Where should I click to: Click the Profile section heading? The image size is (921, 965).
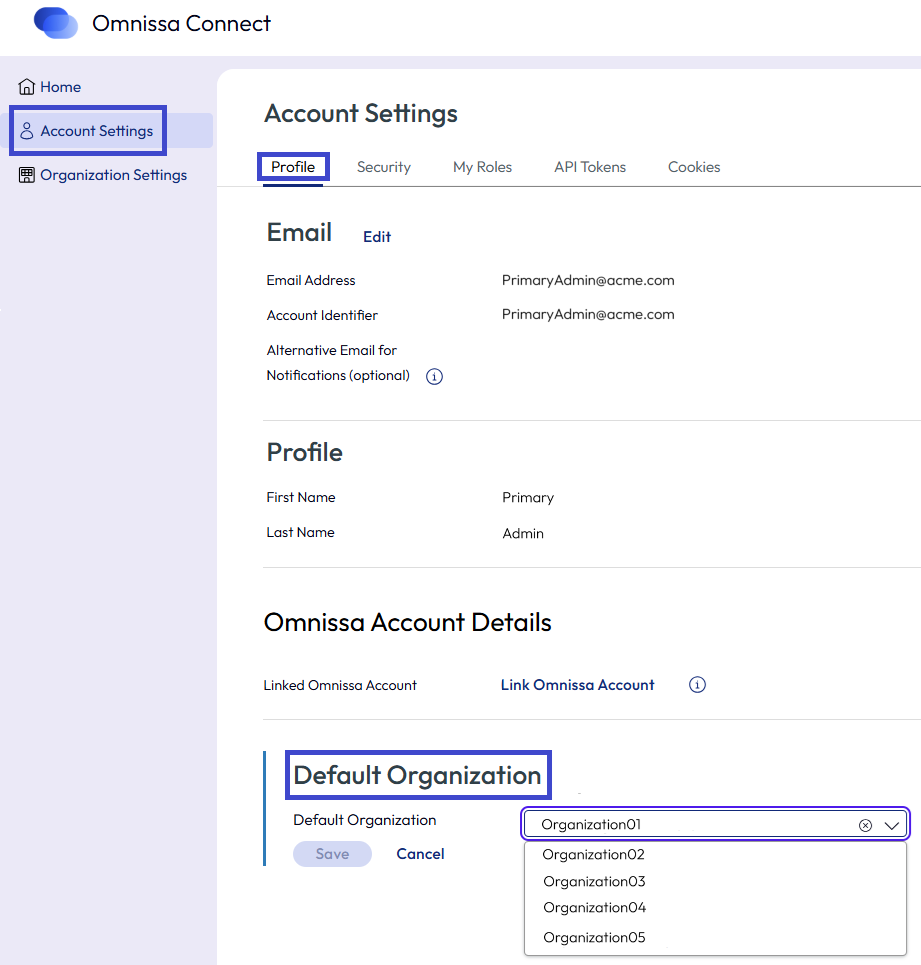(x=305, y=452)
